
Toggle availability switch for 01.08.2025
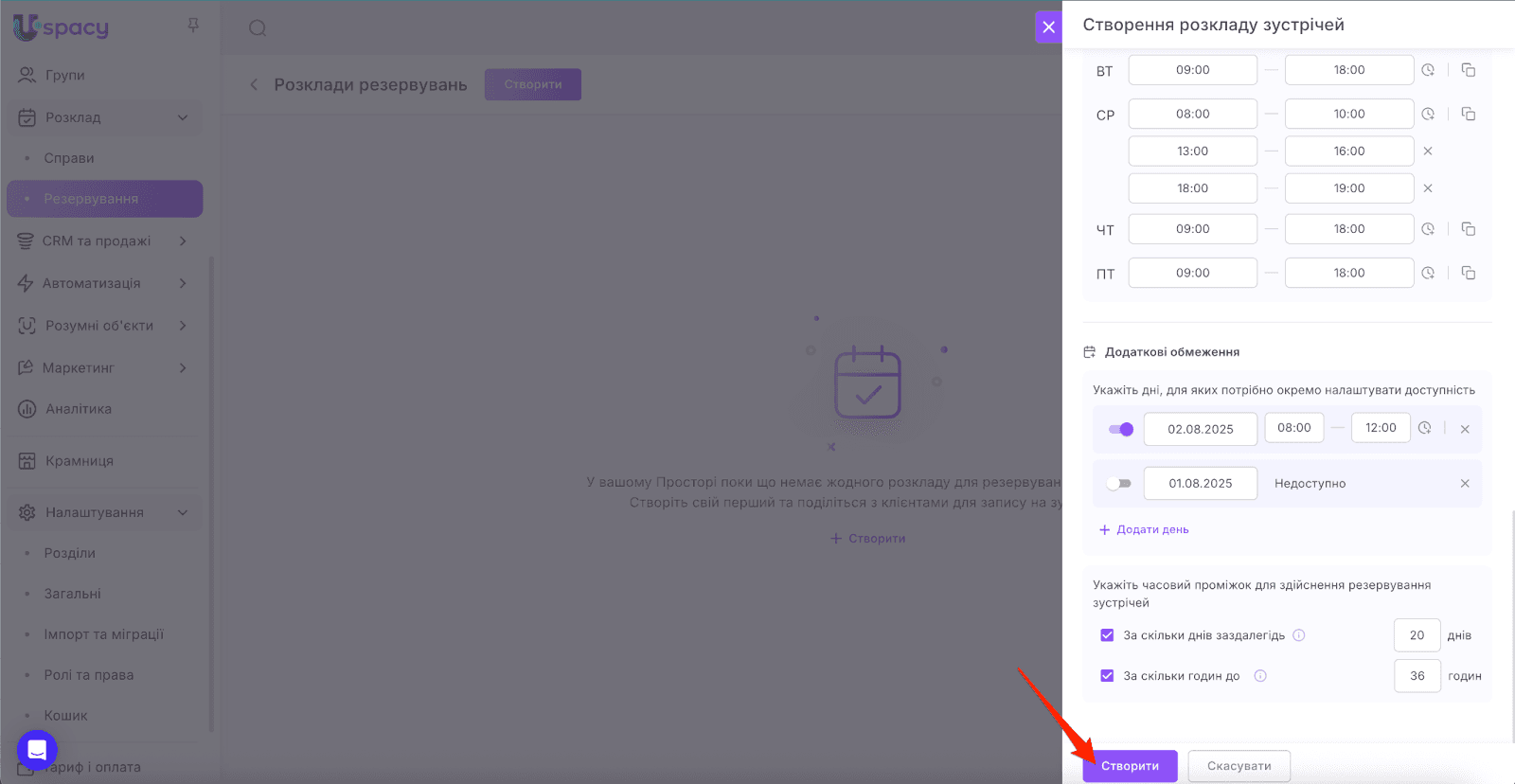[1119, 484]
